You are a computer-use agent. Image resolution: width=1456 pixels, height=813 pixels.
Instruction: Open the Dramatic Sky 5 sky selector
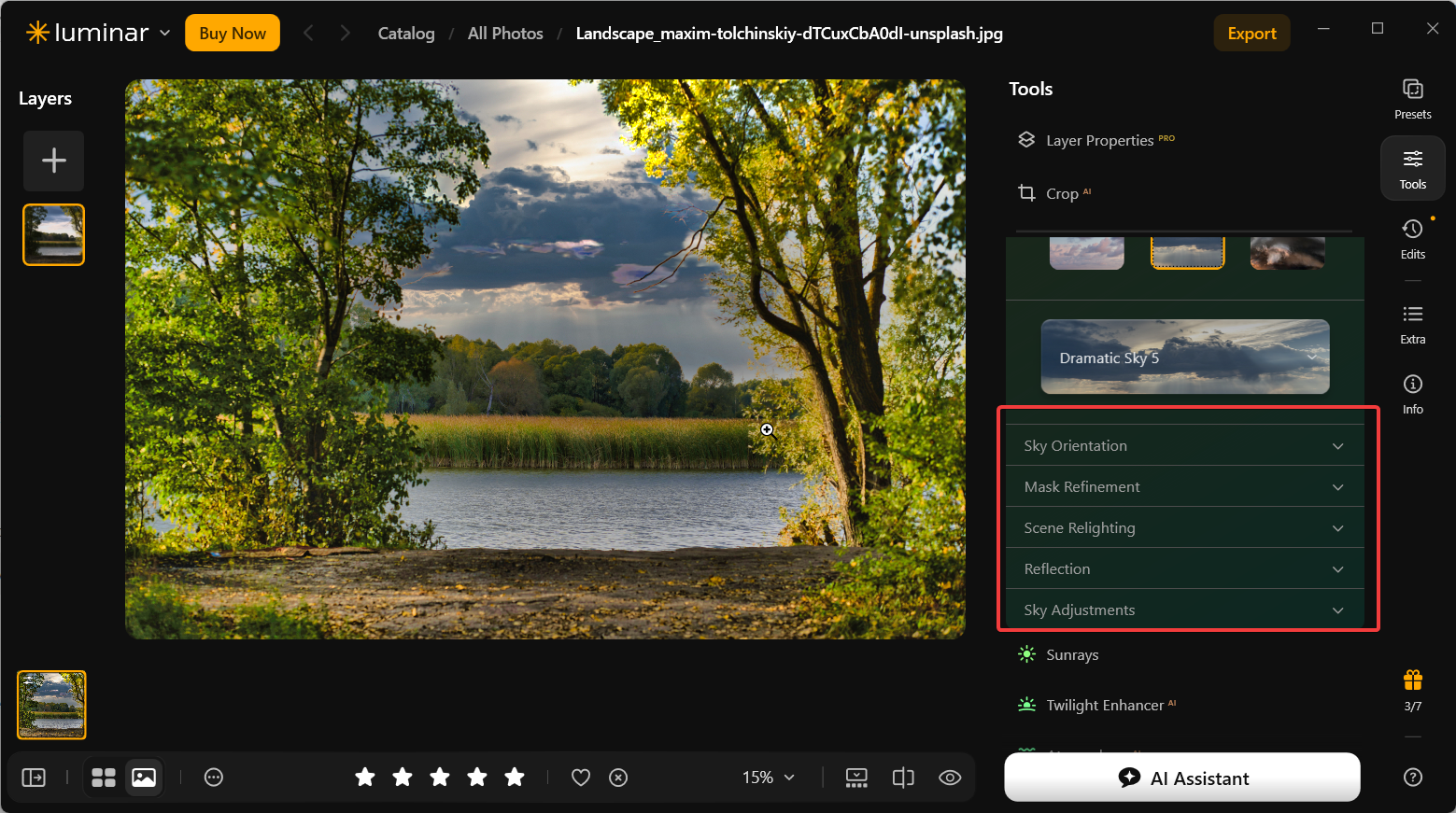point(1185,357)
